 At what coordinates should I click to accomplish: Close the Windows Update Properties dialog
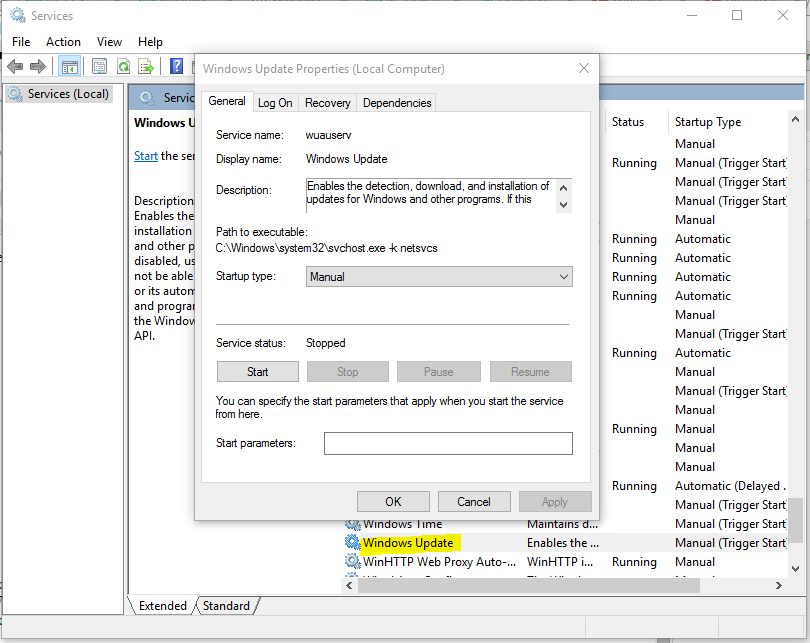pos(584,68)
